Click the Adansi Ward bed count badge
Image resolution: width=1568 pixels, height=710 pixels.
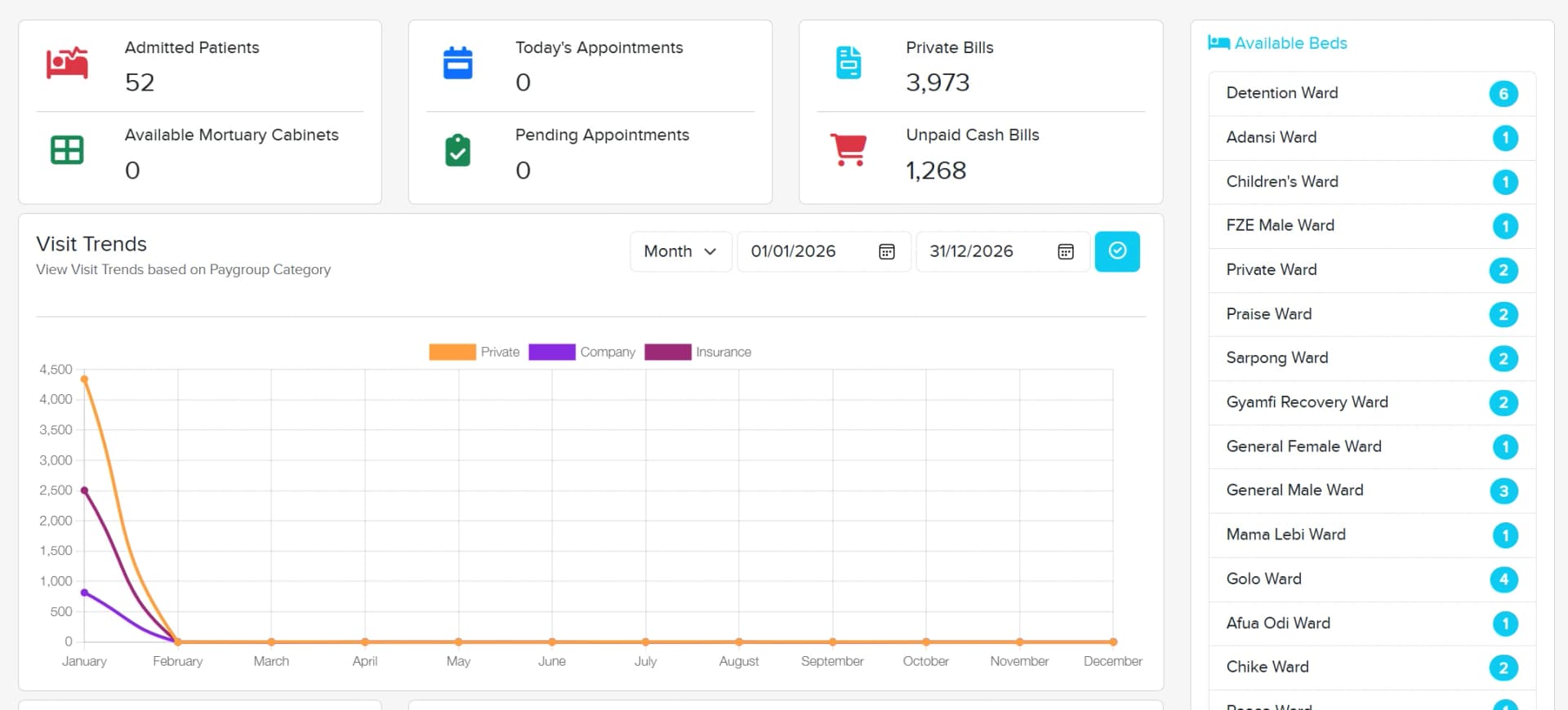[x=1505, y=138]
